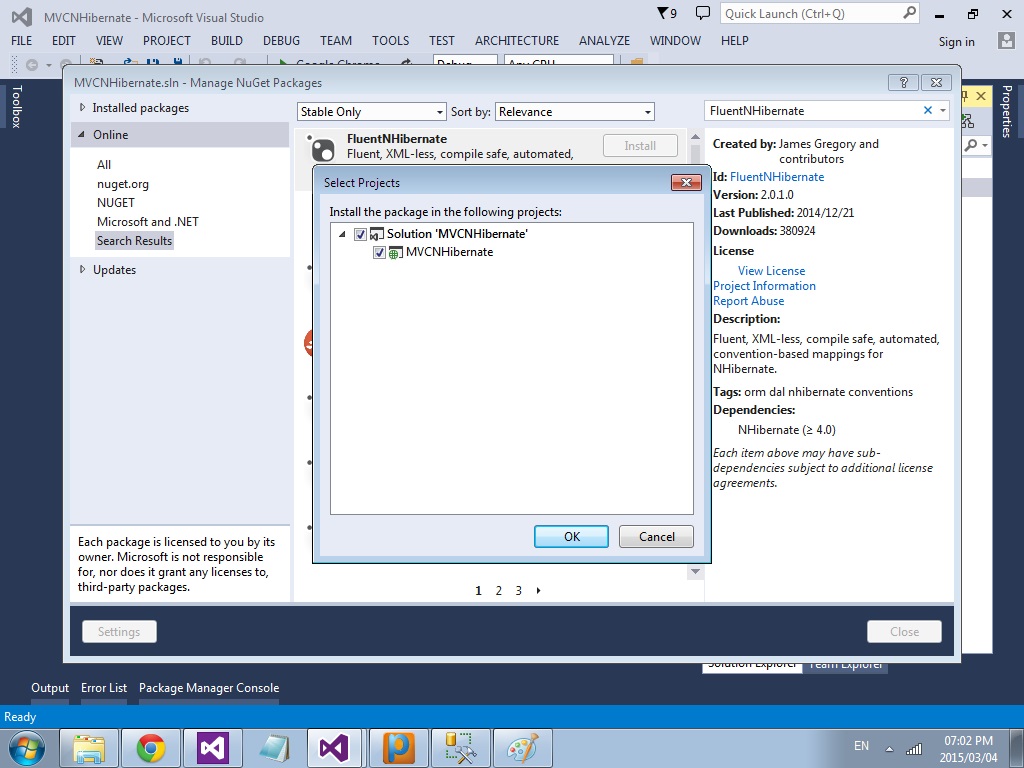
Task: Open the TOOLS menu
Action: (391, 40)
